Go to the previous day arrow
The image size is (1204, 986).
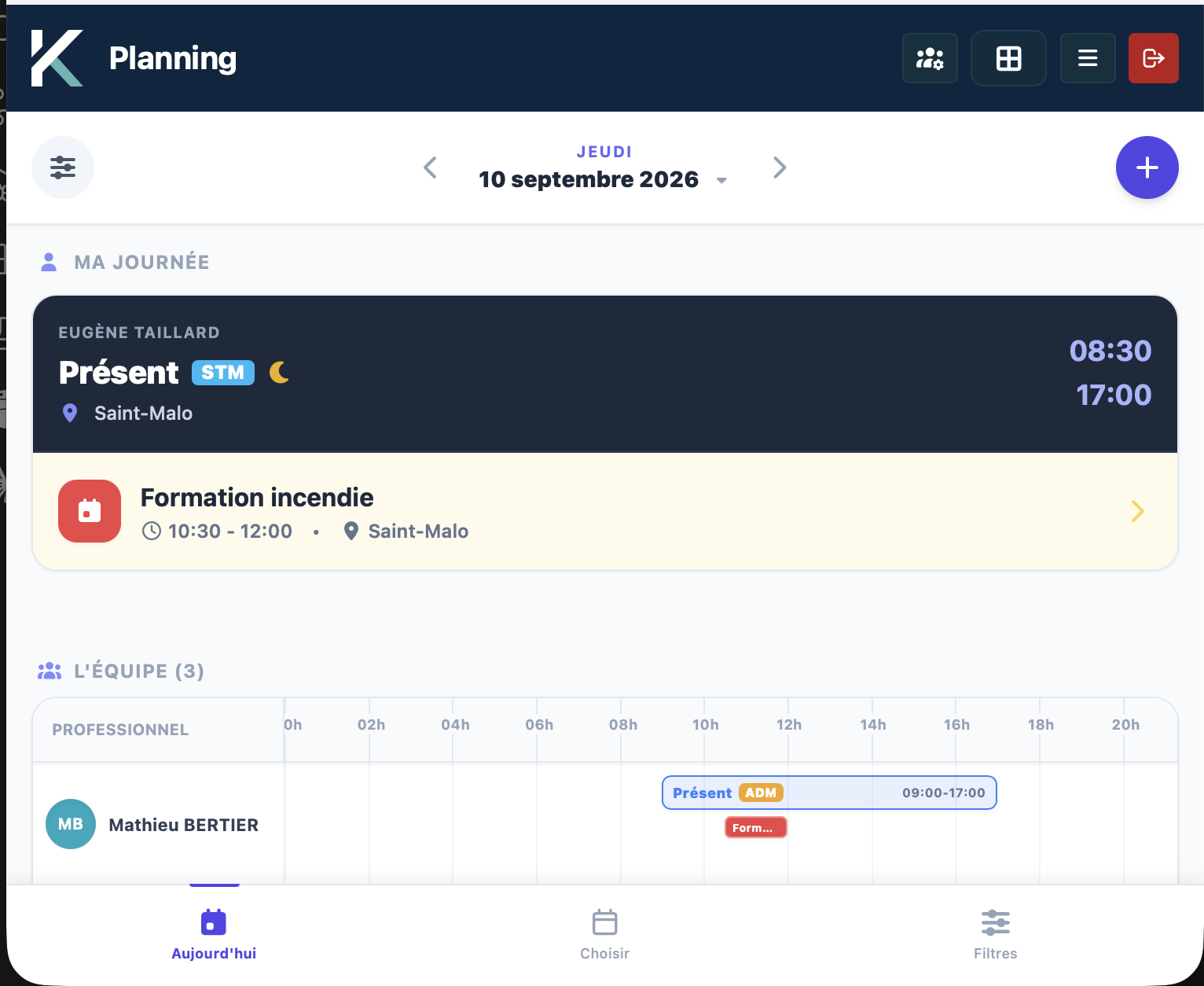click(x=430, y=167)
